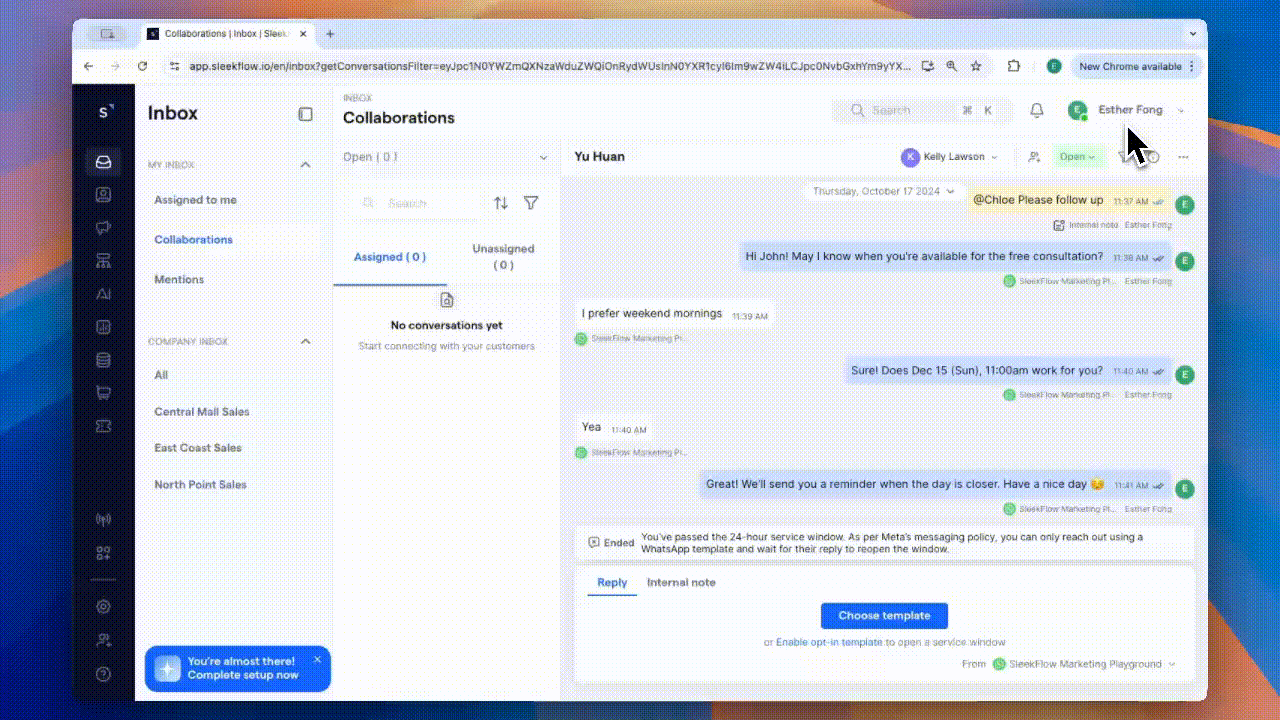Click the browser reload button

tap(142, 66)
